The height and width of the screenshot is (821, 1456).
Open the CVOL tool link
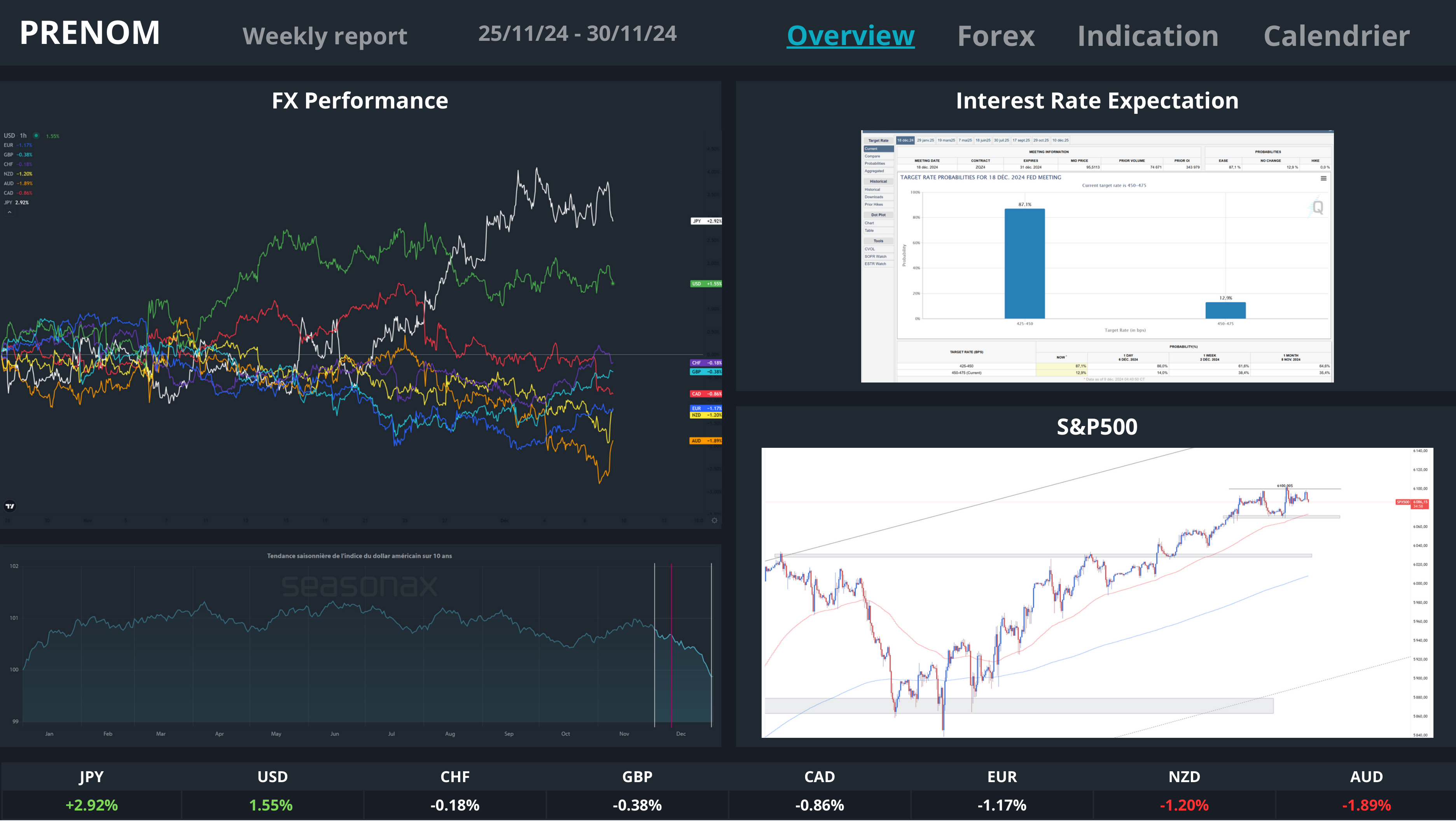[878, 249]
